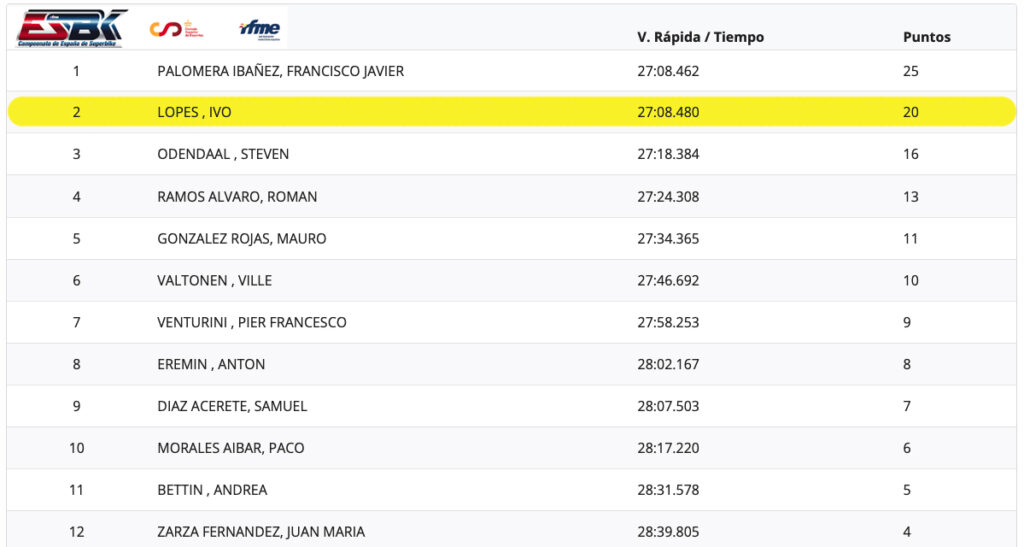Click the winner's 25 points value
Viewport: 1024px width, 547px height.
(910, 71)
